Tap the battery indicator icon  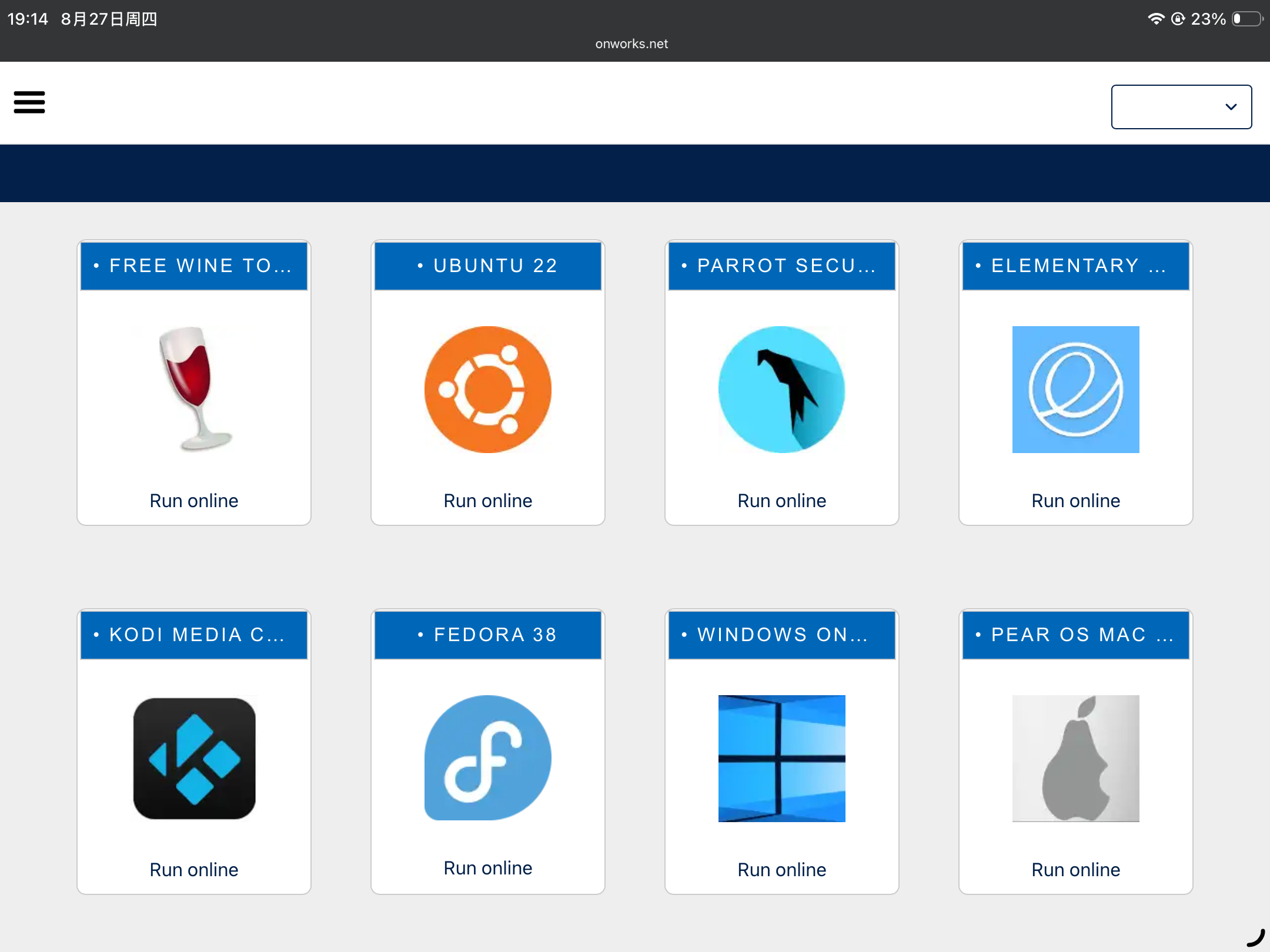point(1248,19)
